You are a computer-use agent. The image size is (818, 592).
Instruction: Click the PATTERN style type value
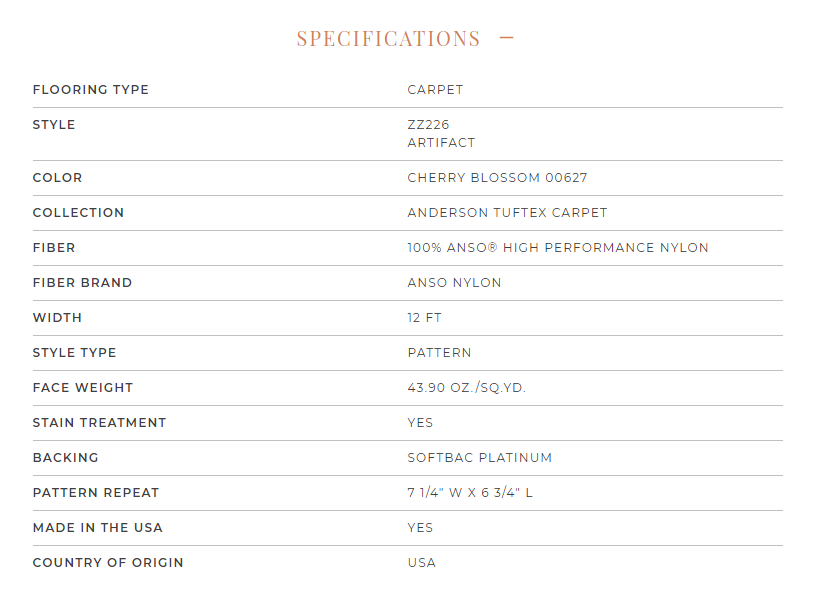pos(439,353)
